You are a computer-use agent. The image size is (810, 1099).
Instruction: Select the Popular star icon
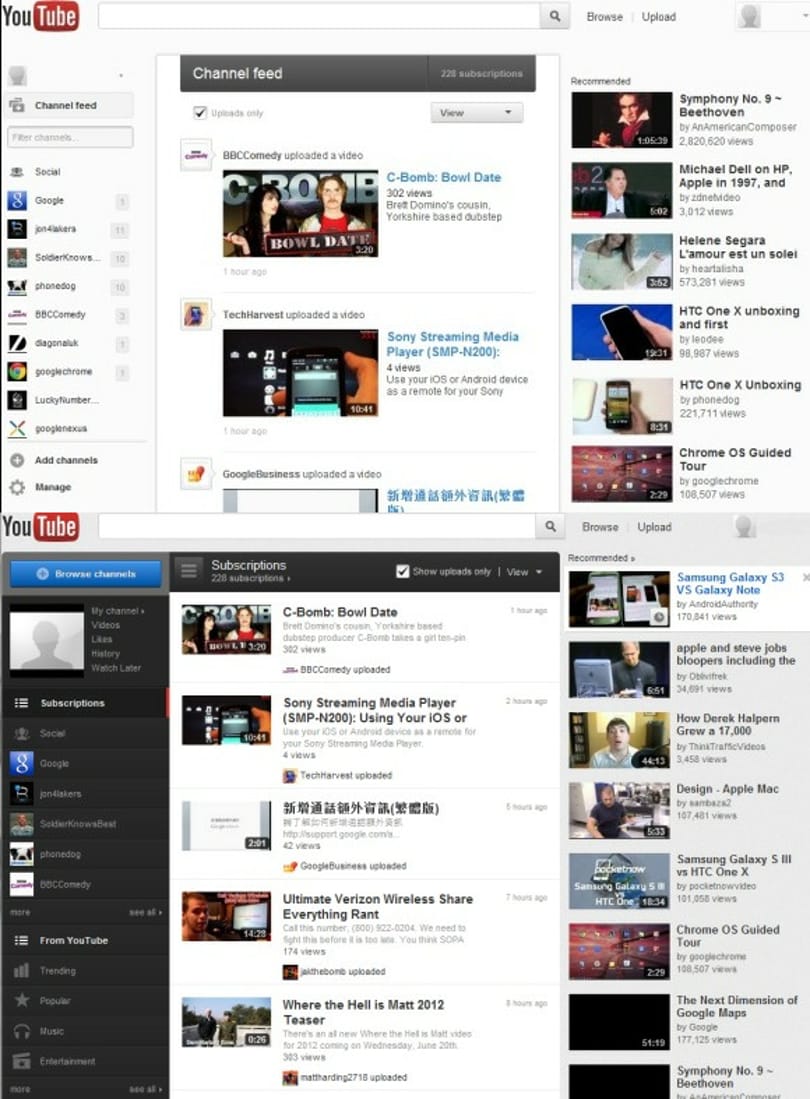coord(22,1001)
